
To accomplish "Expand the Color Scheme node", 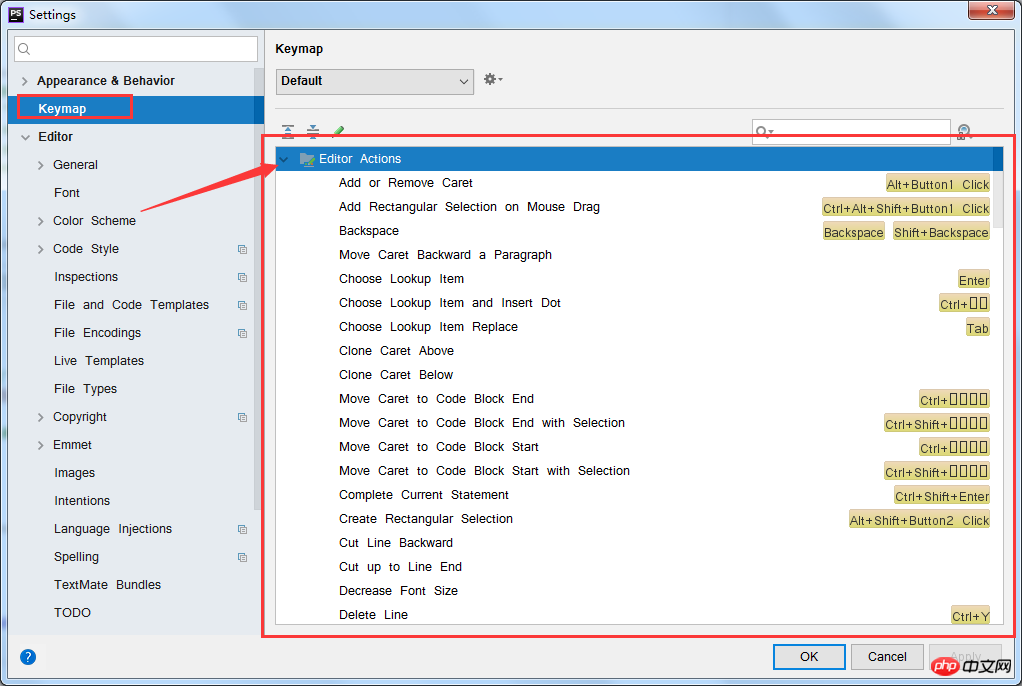I will [x=40, y=221].
